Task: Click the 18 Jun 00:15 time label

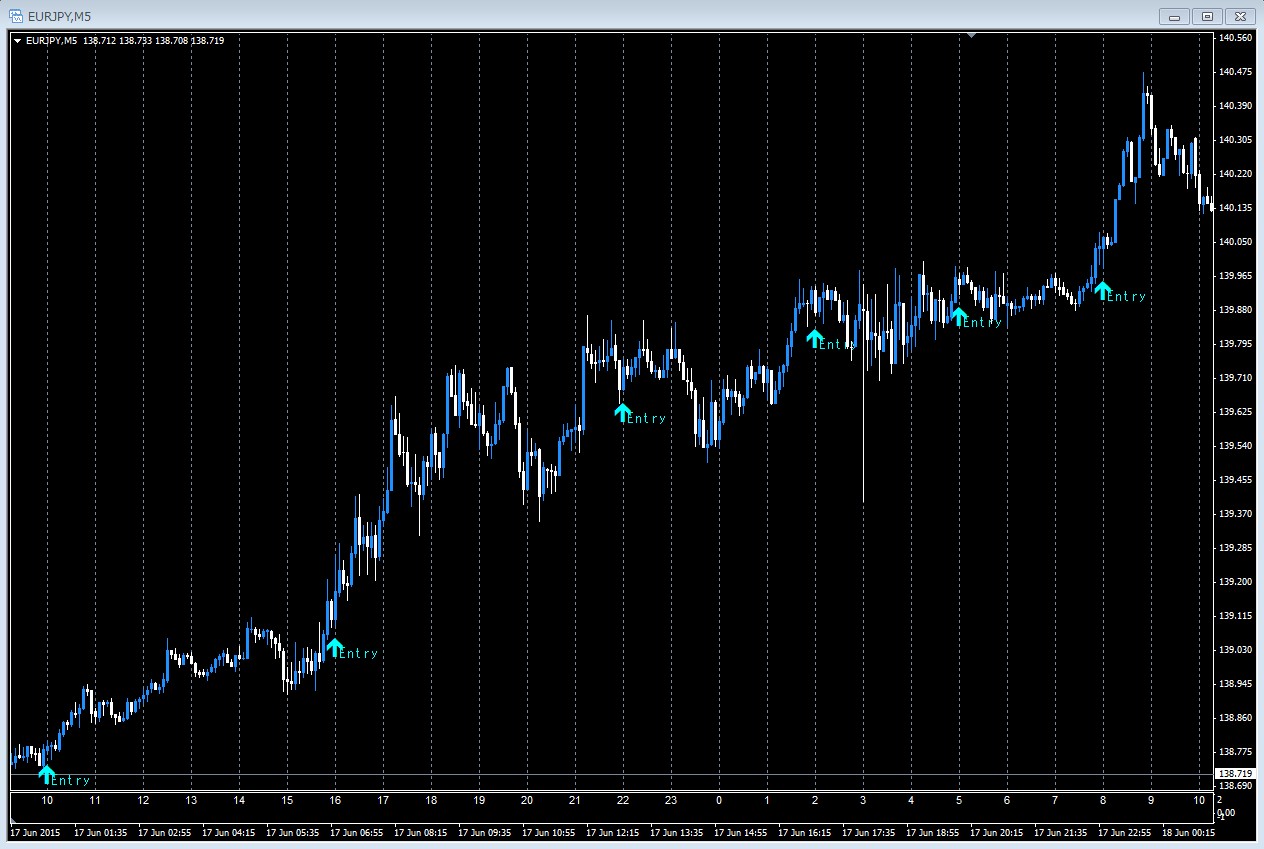Action: 1188,832
